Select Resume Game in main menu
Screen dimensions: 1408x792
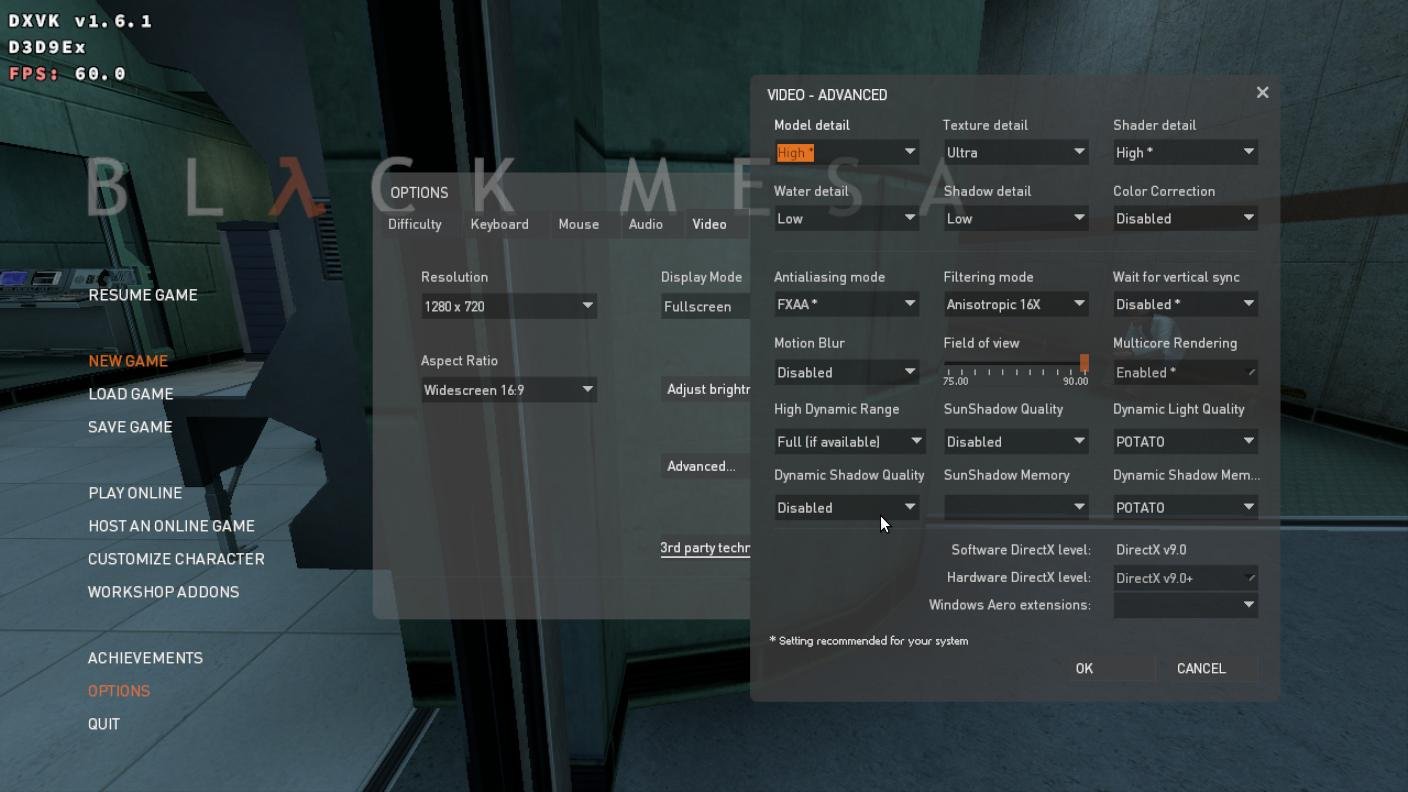click(x=143, y=295)
